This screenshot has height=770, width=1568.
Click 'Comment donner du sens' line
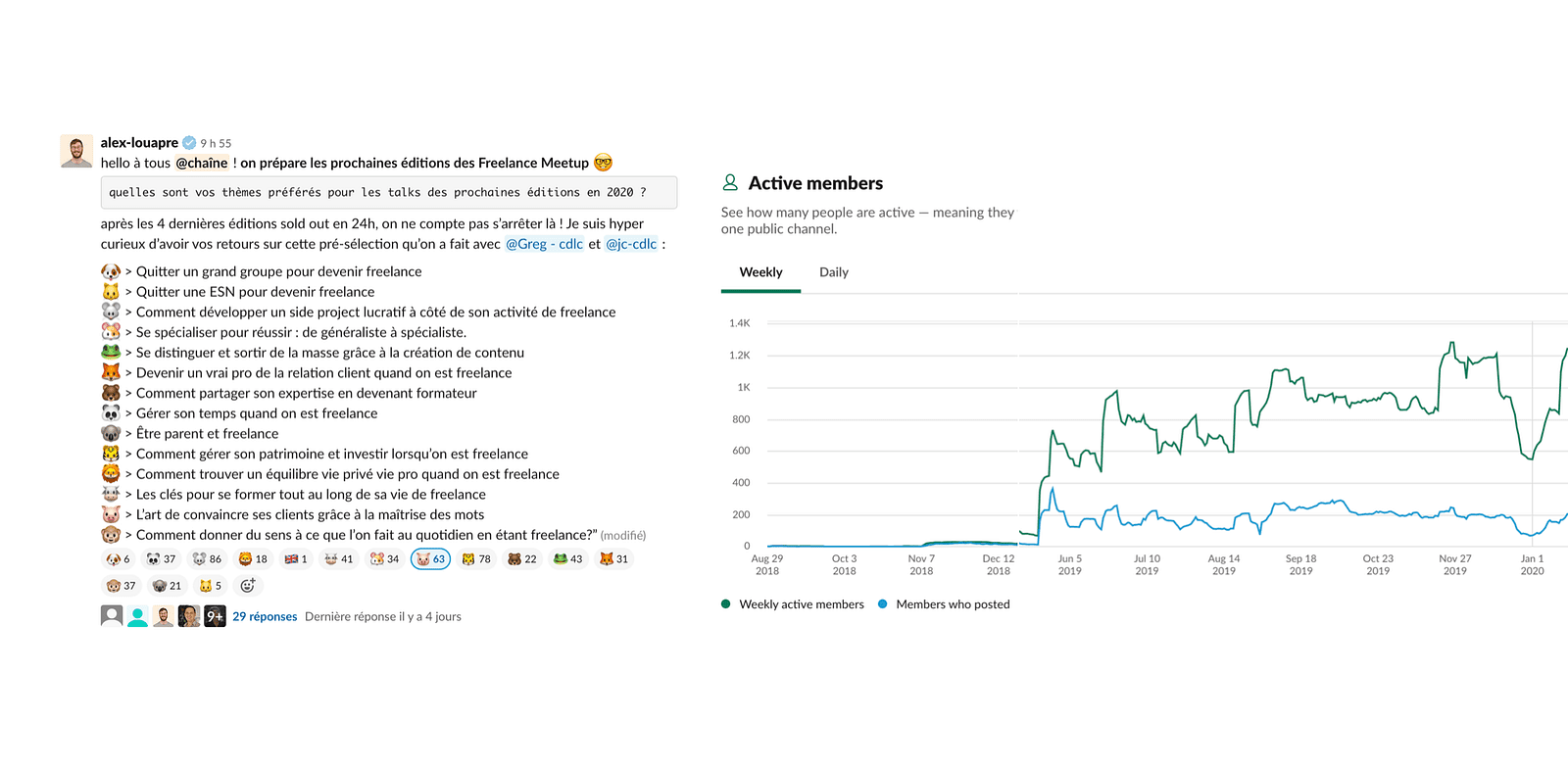[367, 535]
